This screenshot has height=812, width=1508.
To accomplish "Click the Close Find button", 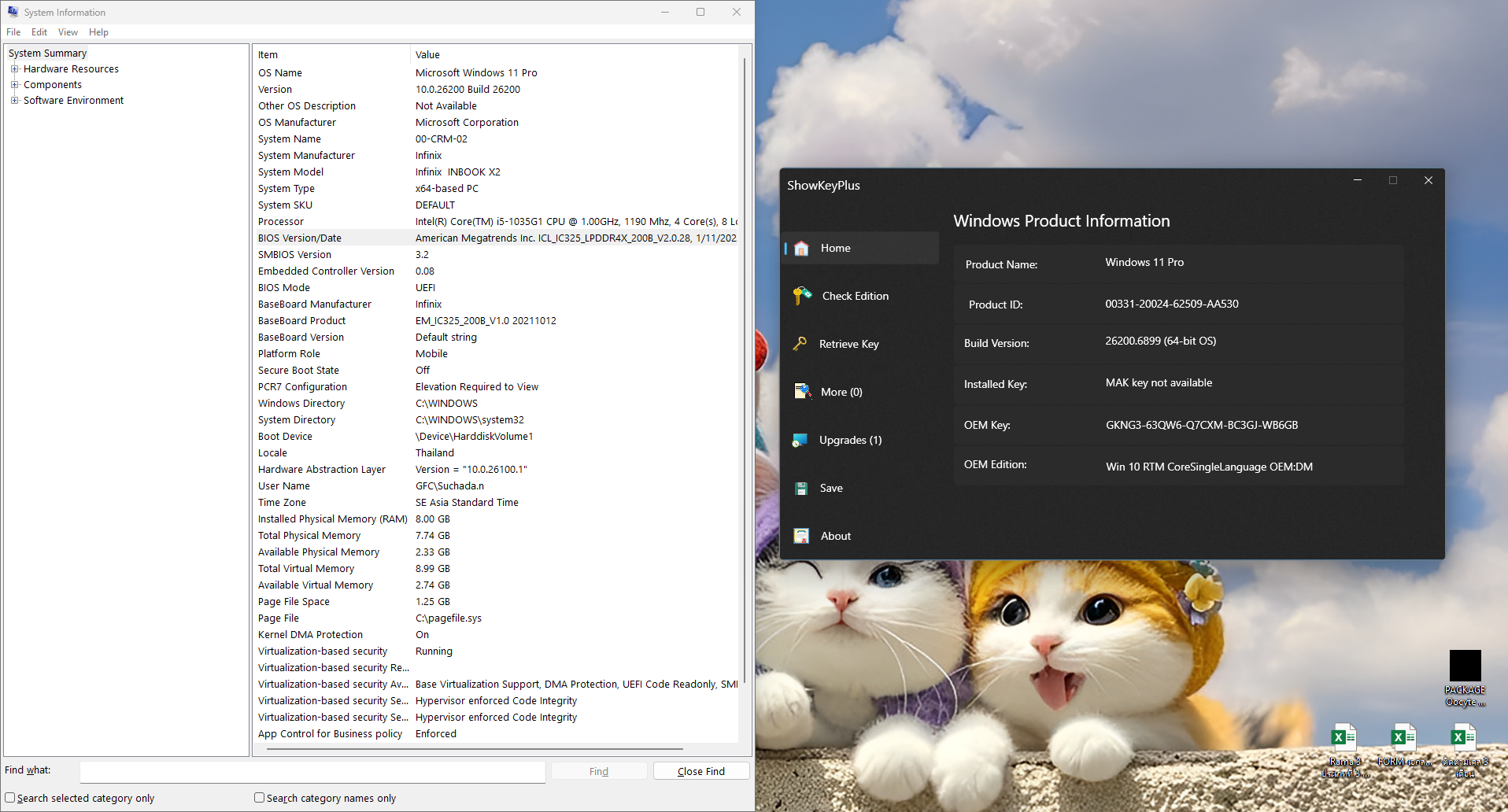I will pyautogui.click(x=700, y=771).
